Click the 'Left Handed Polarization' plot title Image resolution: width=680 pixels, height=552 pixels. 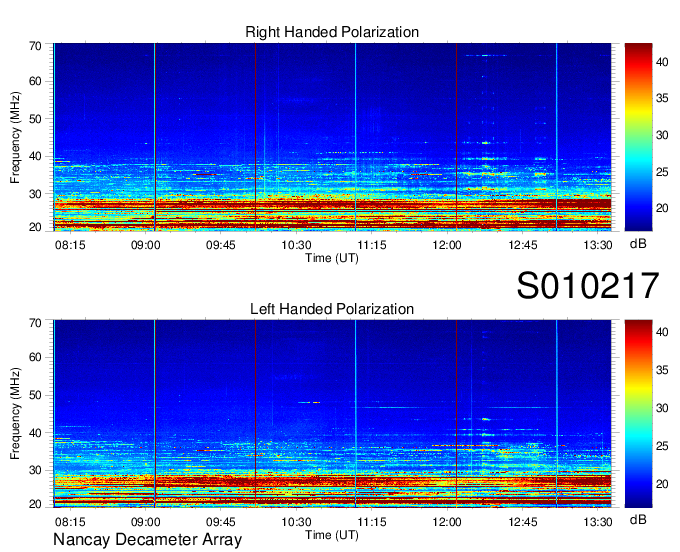tap(332, 309)
